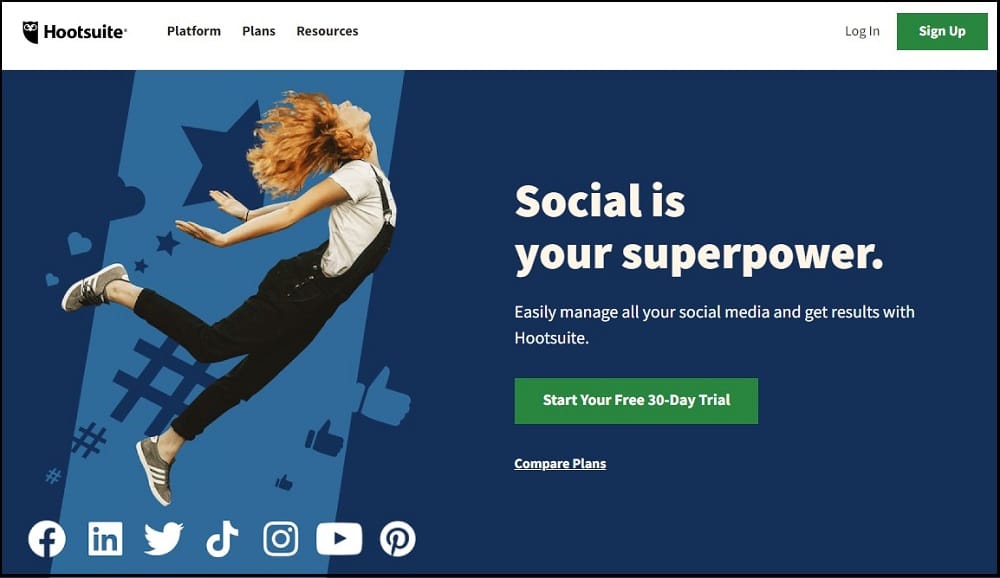Select the Pinterest icon
The image size is (1000, 578).
click(x=398, y=539)
